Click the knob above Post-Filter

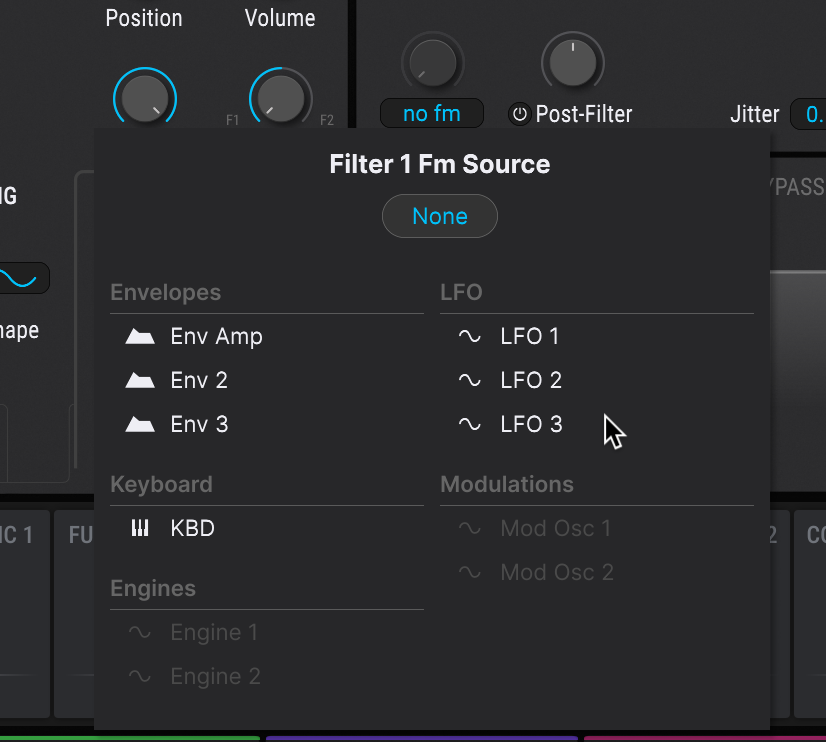pos(573,61)
